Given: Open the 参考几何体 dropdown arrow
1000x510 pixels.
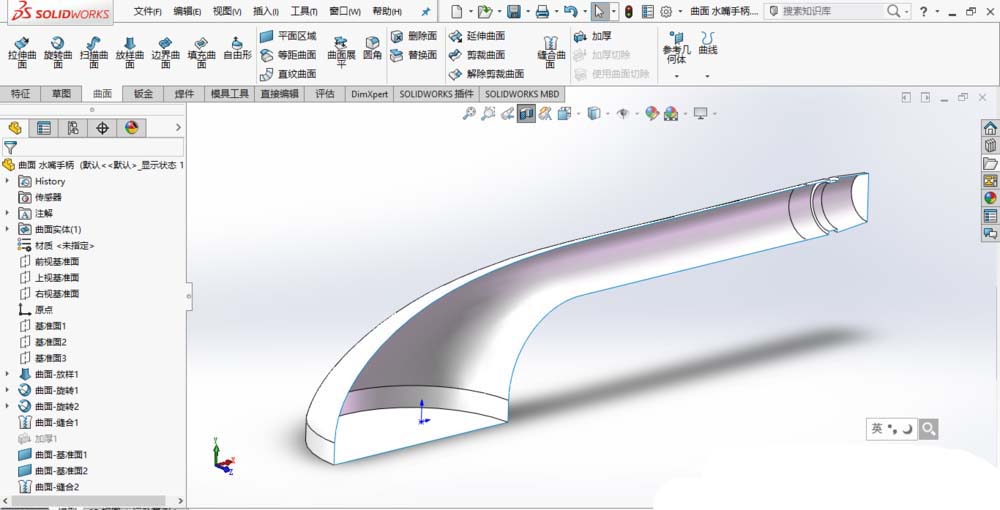Looking at the screenshot, I should pos(677,76).
